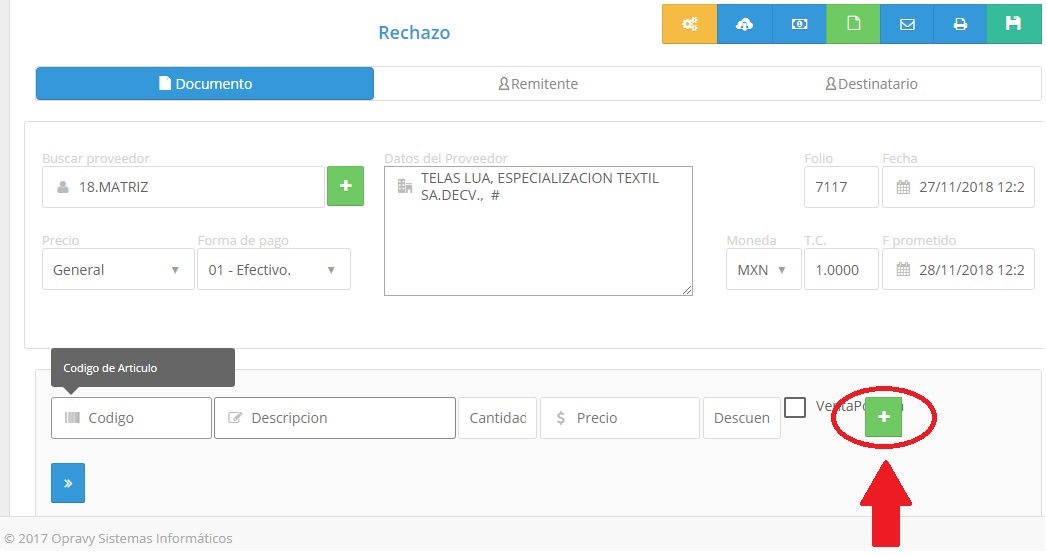Send document via envelope email icon
This screenshot has width=1046, height=555.
(x=907, y=25)
